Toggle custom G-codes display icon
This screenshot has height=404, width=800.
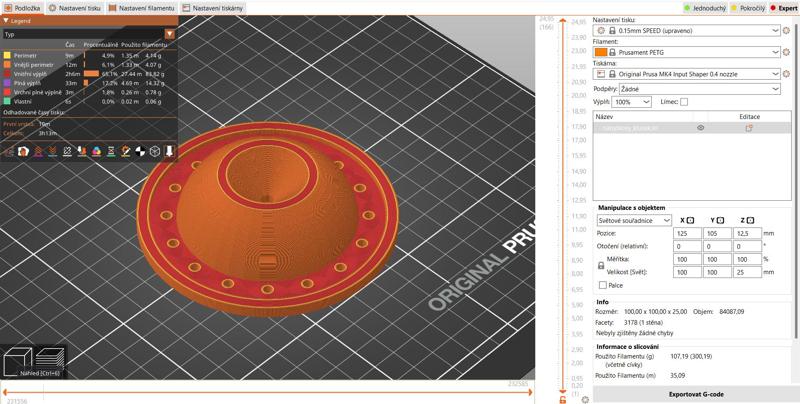[126, 152]
